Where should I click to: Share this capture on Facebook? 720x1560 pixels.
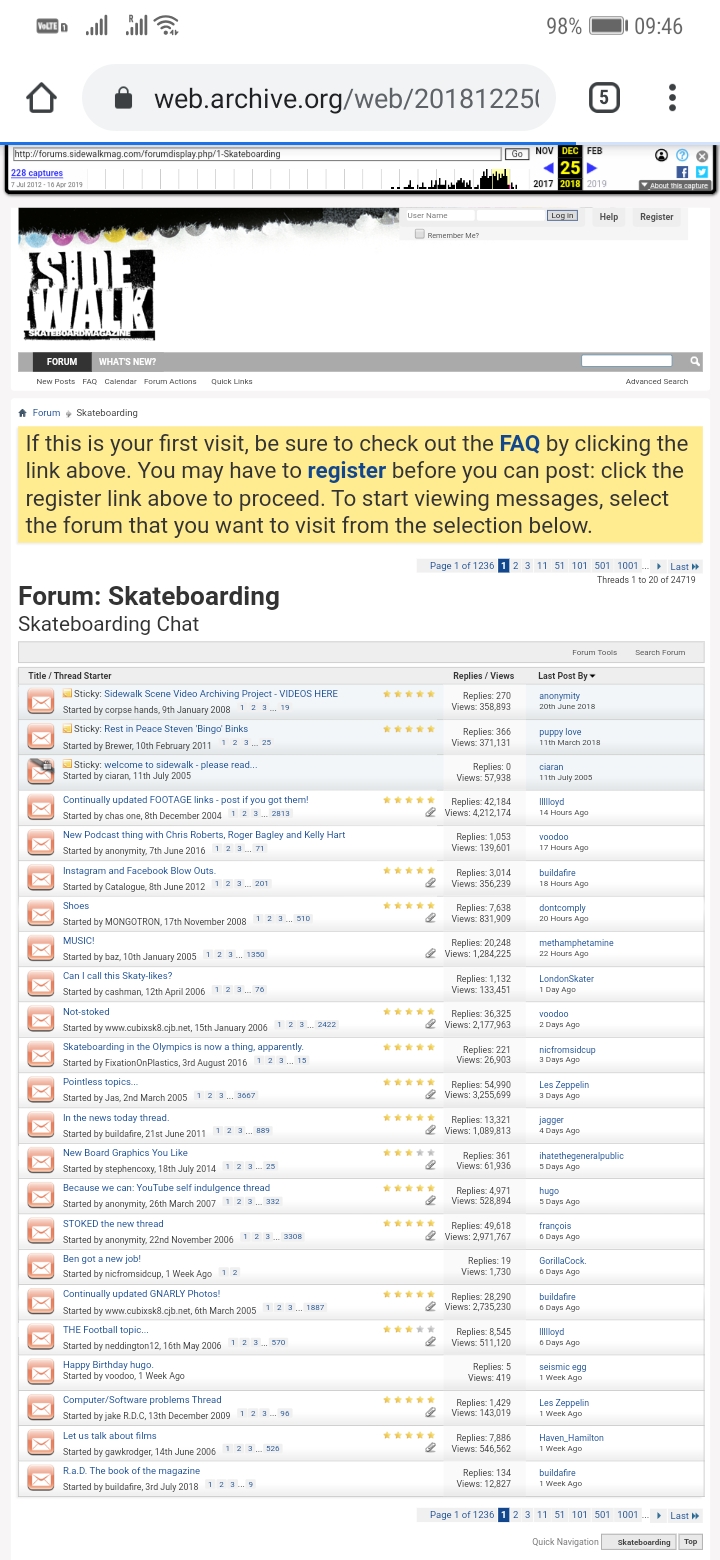(684, 172)
